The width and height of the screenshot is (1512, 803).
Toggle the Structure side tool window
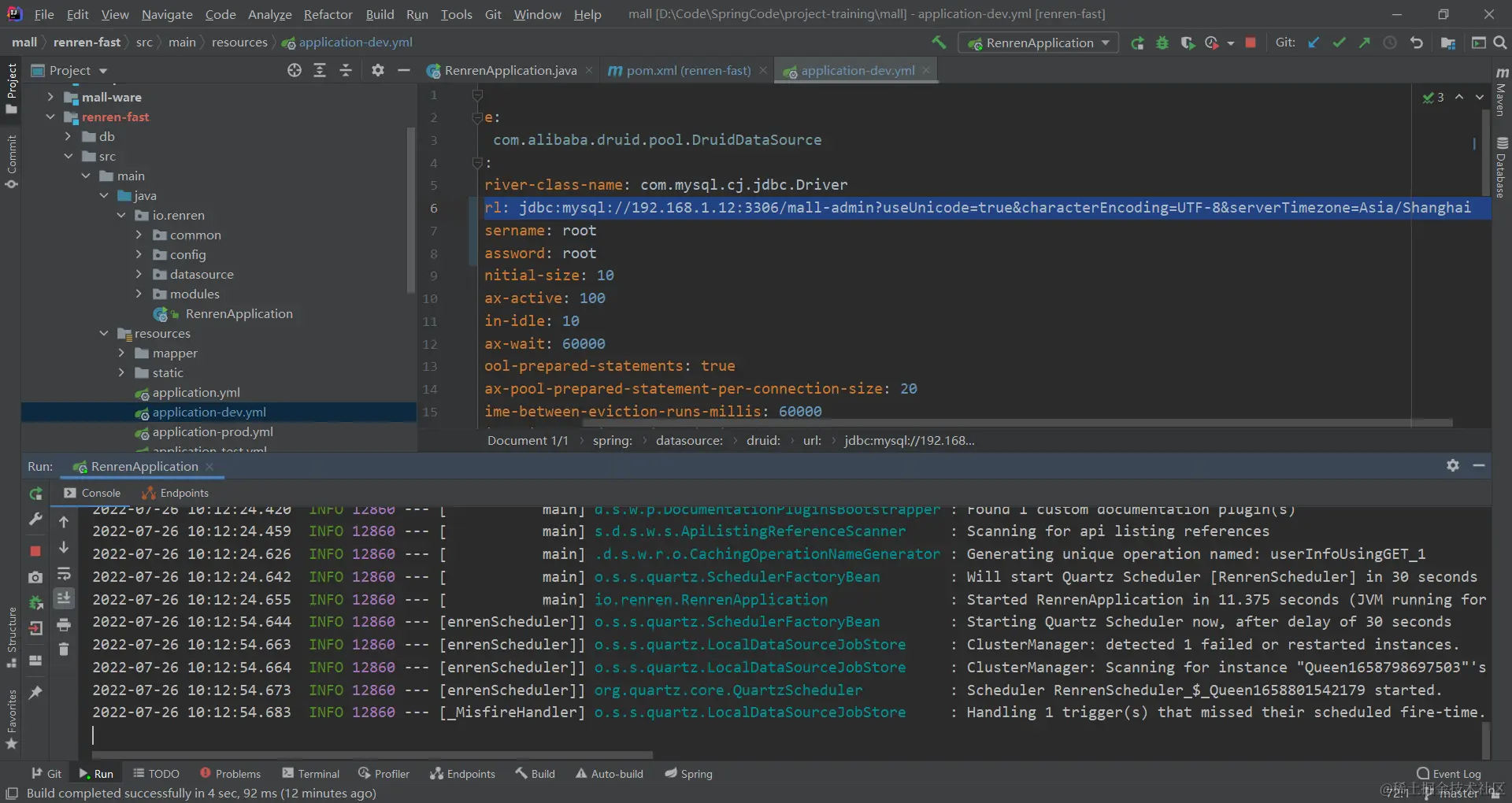click(x=11, y=637)
